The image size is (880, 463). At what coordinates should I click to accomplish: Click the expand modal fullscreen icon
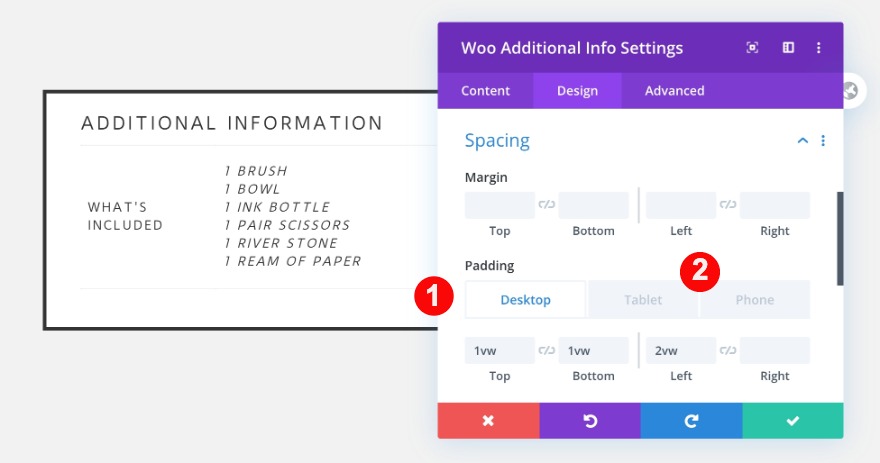click(752, 48)
